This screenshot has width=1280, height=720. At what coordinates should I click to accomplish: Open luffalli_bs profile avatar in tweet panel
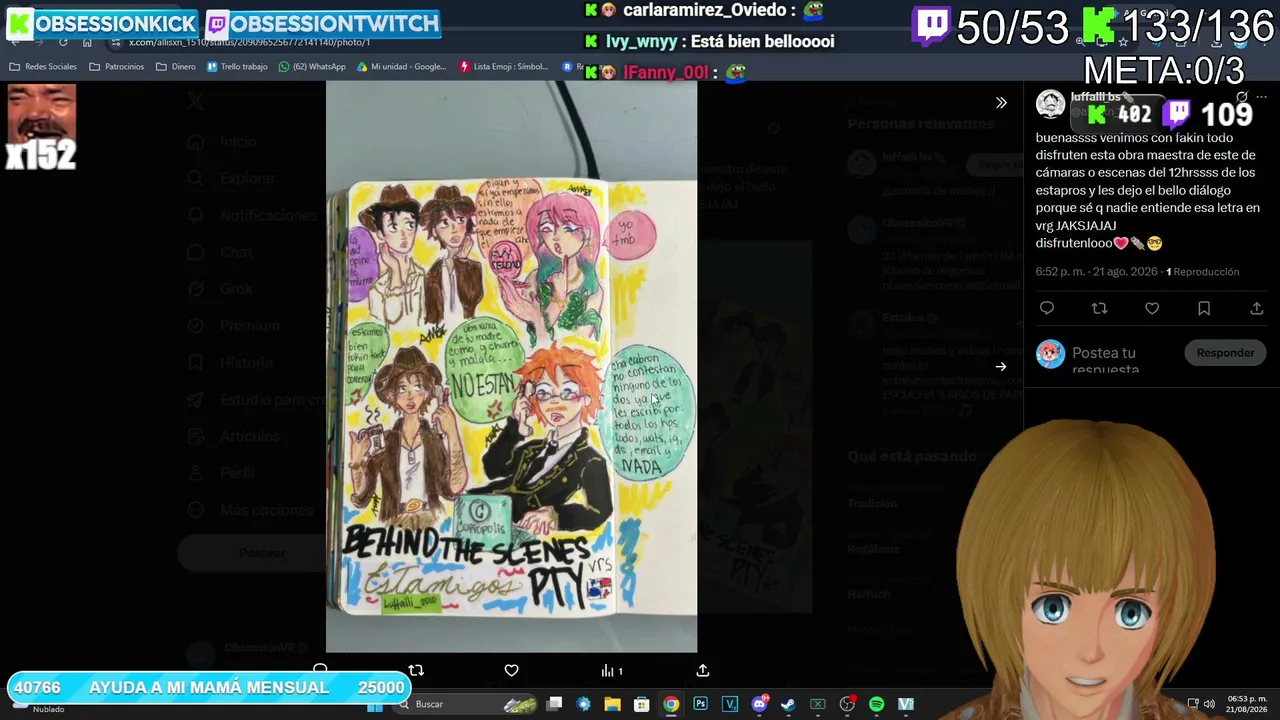tap(1050, 104)
